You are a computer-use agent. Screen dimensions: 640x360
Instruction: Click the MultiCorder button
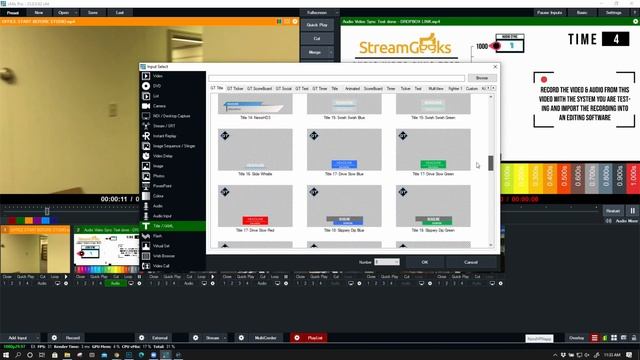[x=265, y=338]
